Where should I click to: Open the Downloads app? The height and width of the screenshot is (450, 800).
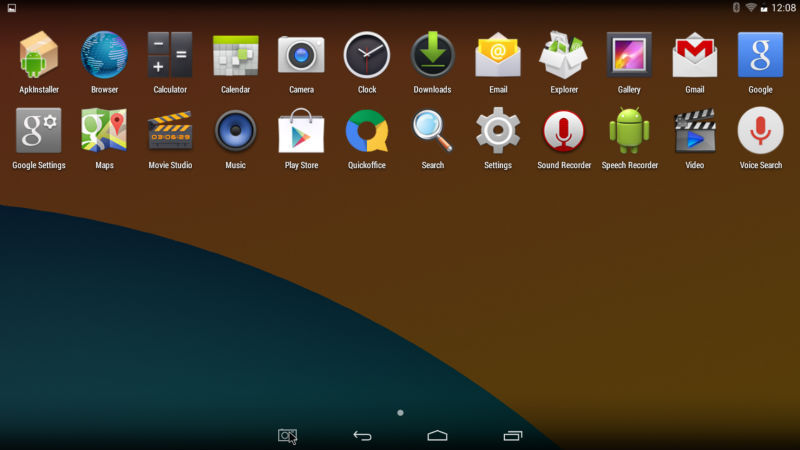432,55
